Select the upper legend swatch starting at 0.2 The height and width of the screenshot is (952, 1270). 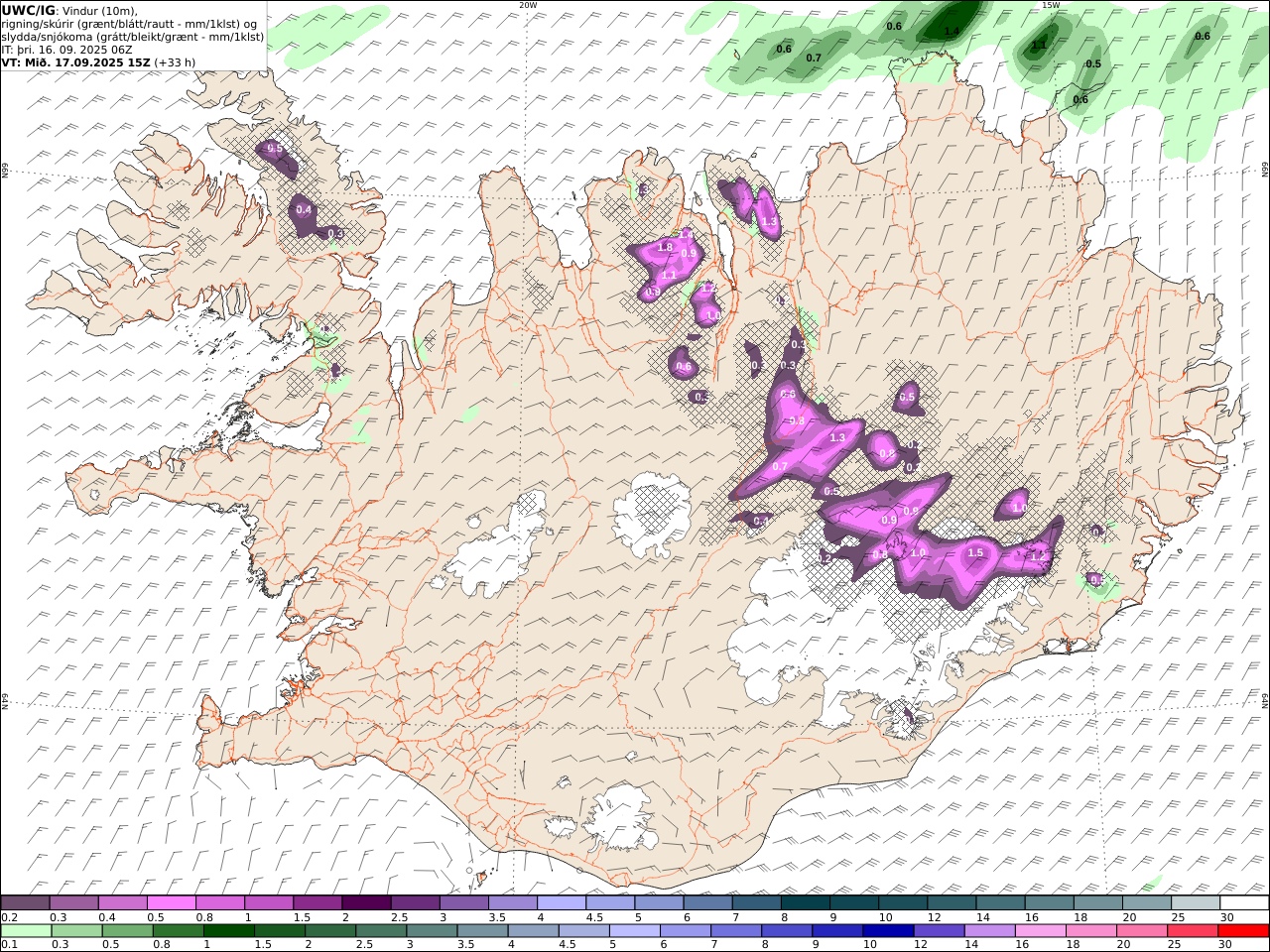point(25,903)
